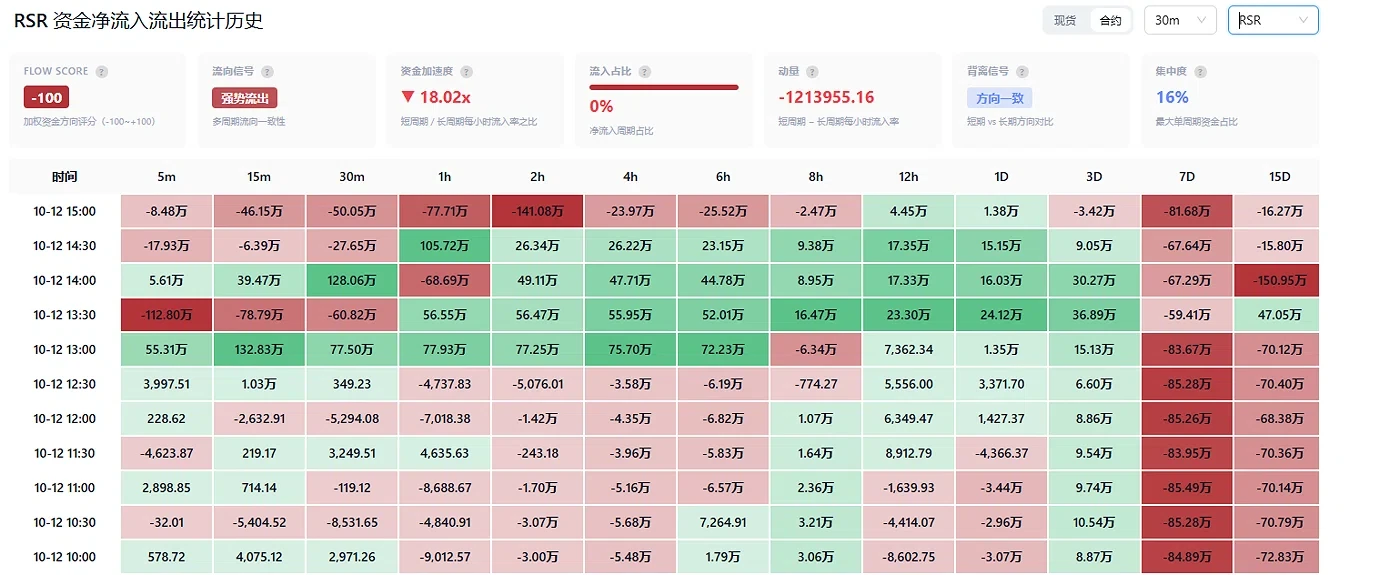Click the -150.95万 cell

click(1279, 280)
